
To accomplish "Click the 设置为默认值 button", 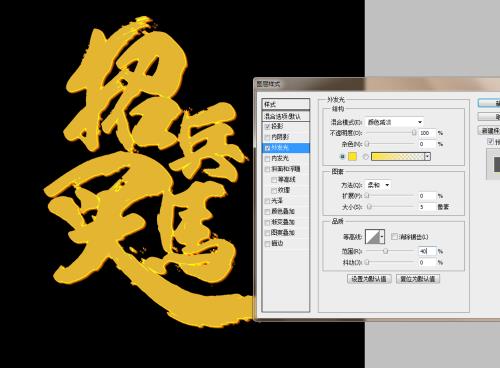I will click(x=369, y=279).
